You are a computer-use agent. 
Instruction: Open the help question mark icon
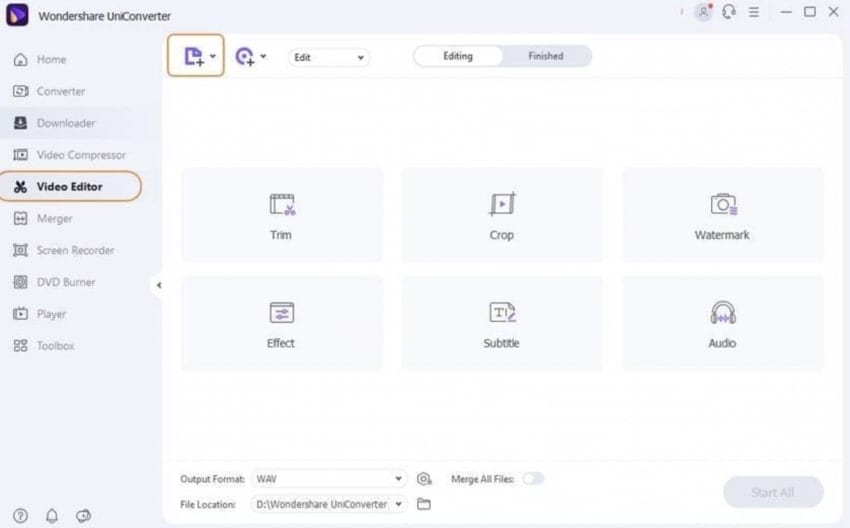tap(21, 516)
